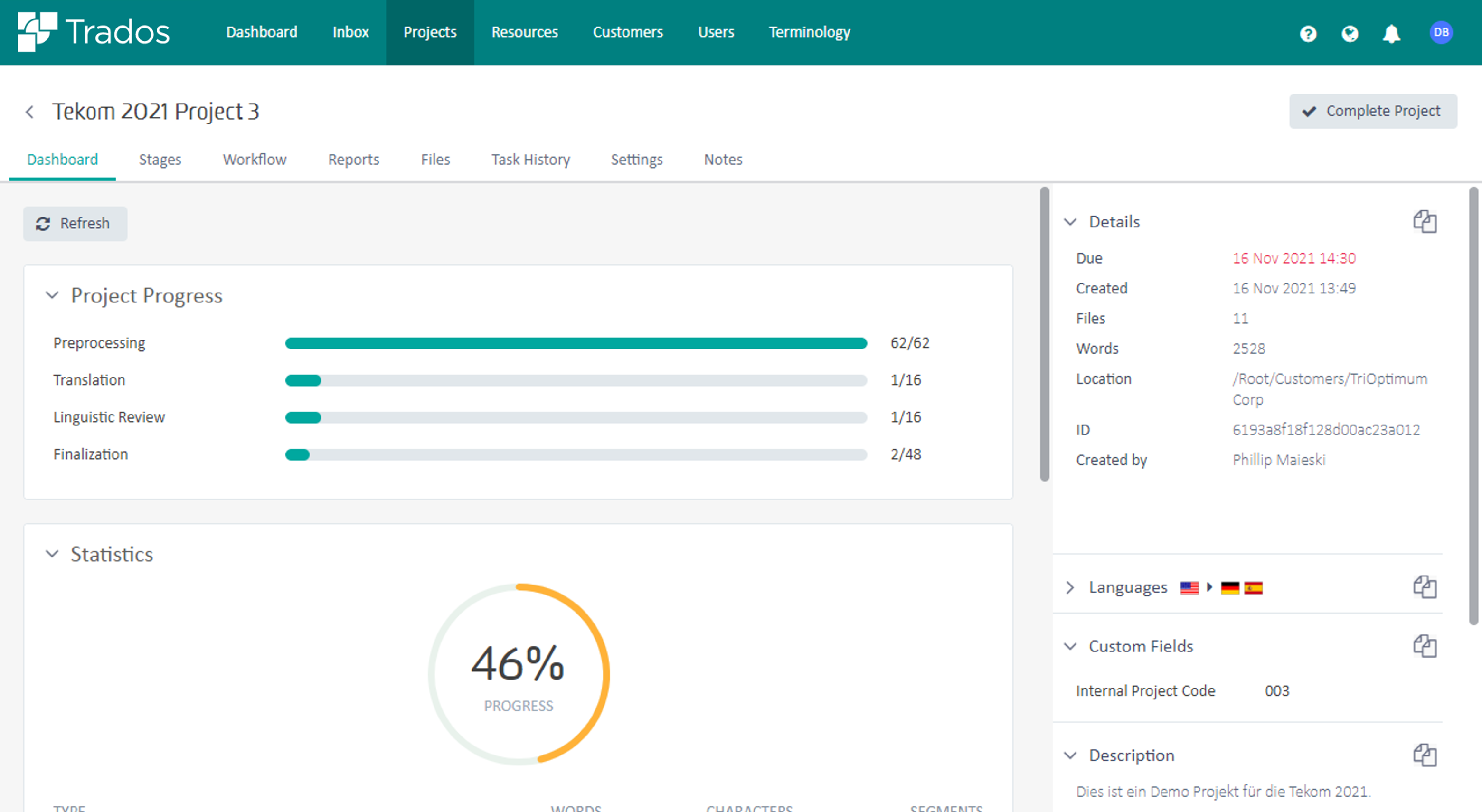1482x812 pixels.
Task: Collapse the Description panel
Action: tap(1070, 755)
